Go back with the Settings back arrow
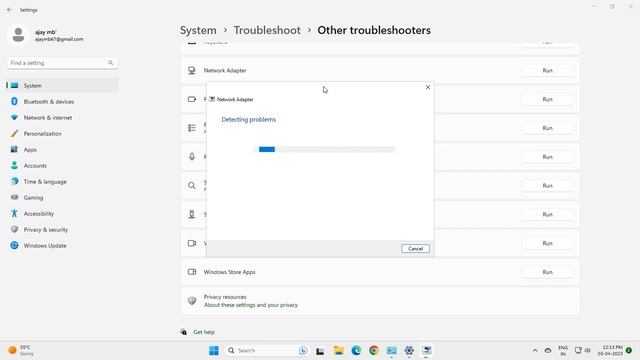640x360 pixels. click(x=9, y=10)
